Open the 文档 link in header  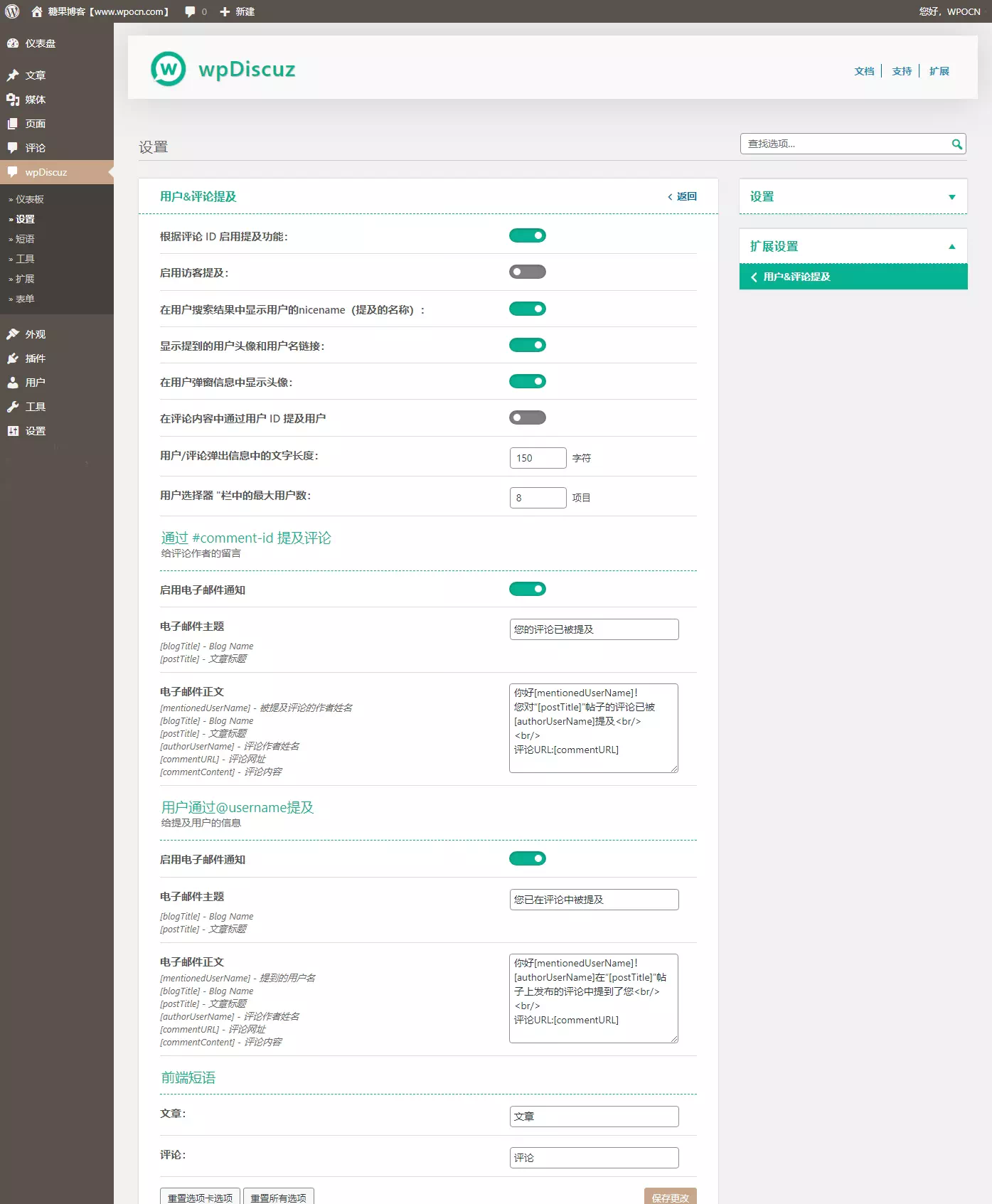click(864, 71)
